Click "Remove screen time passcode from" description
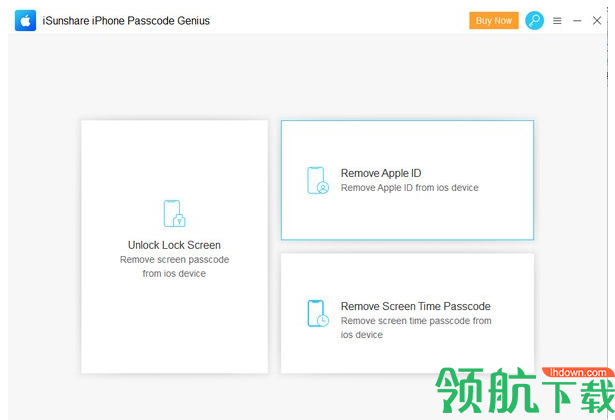 tap(416, 321)
